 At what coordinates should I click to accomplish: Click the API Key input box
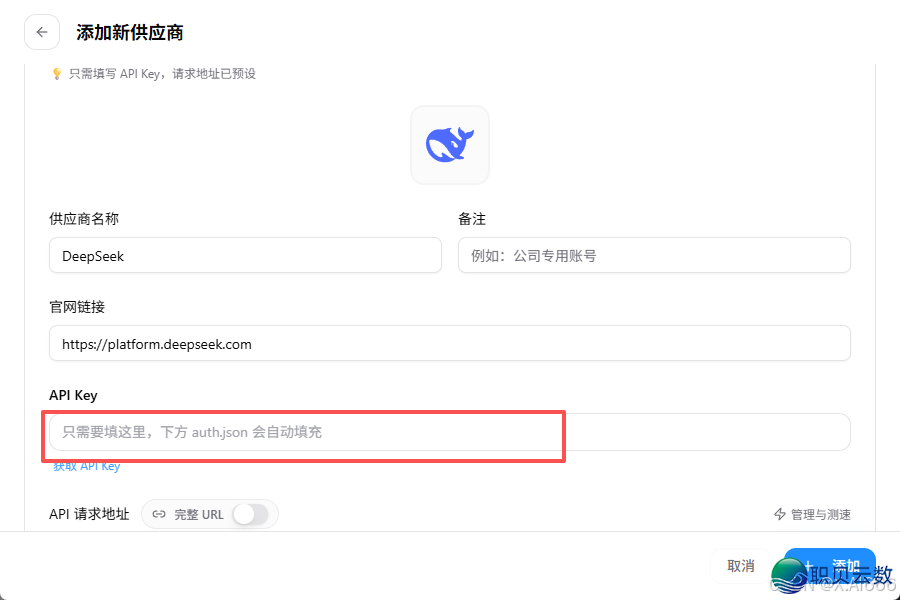tap(449, 432)
